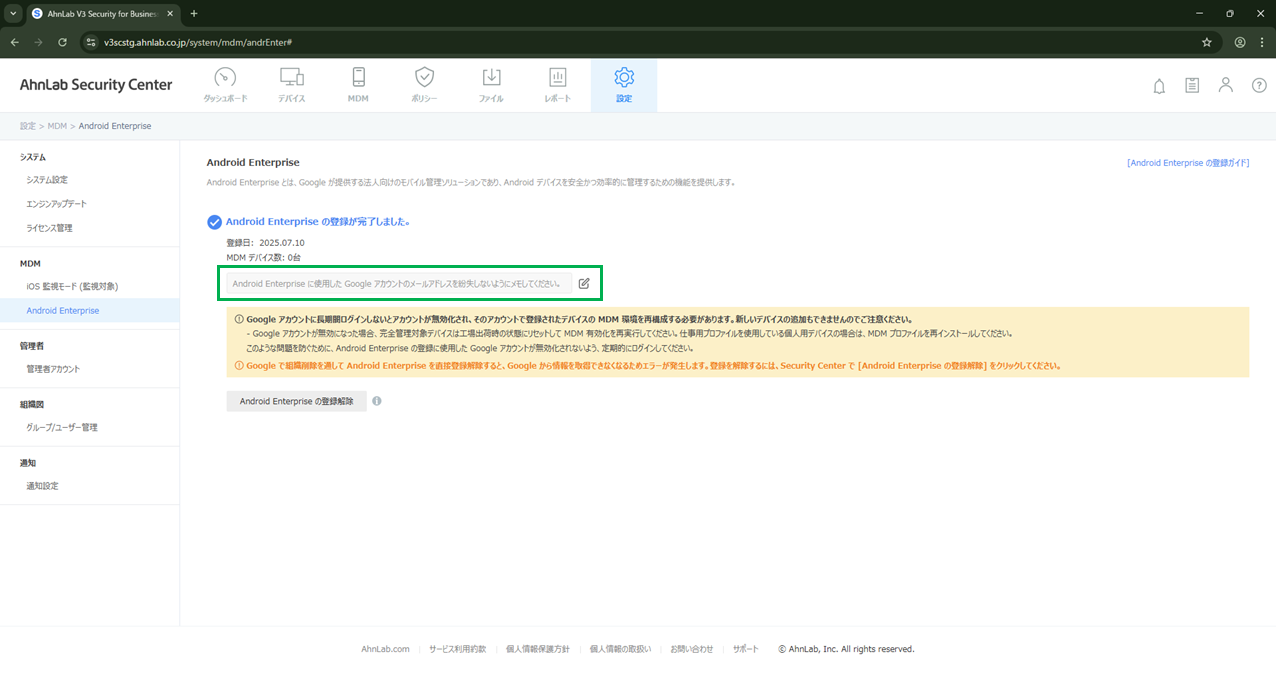The image size is (1276, 693).
Task: Open 通知設定 in the sidebar
Action: (x=42, y=486)
